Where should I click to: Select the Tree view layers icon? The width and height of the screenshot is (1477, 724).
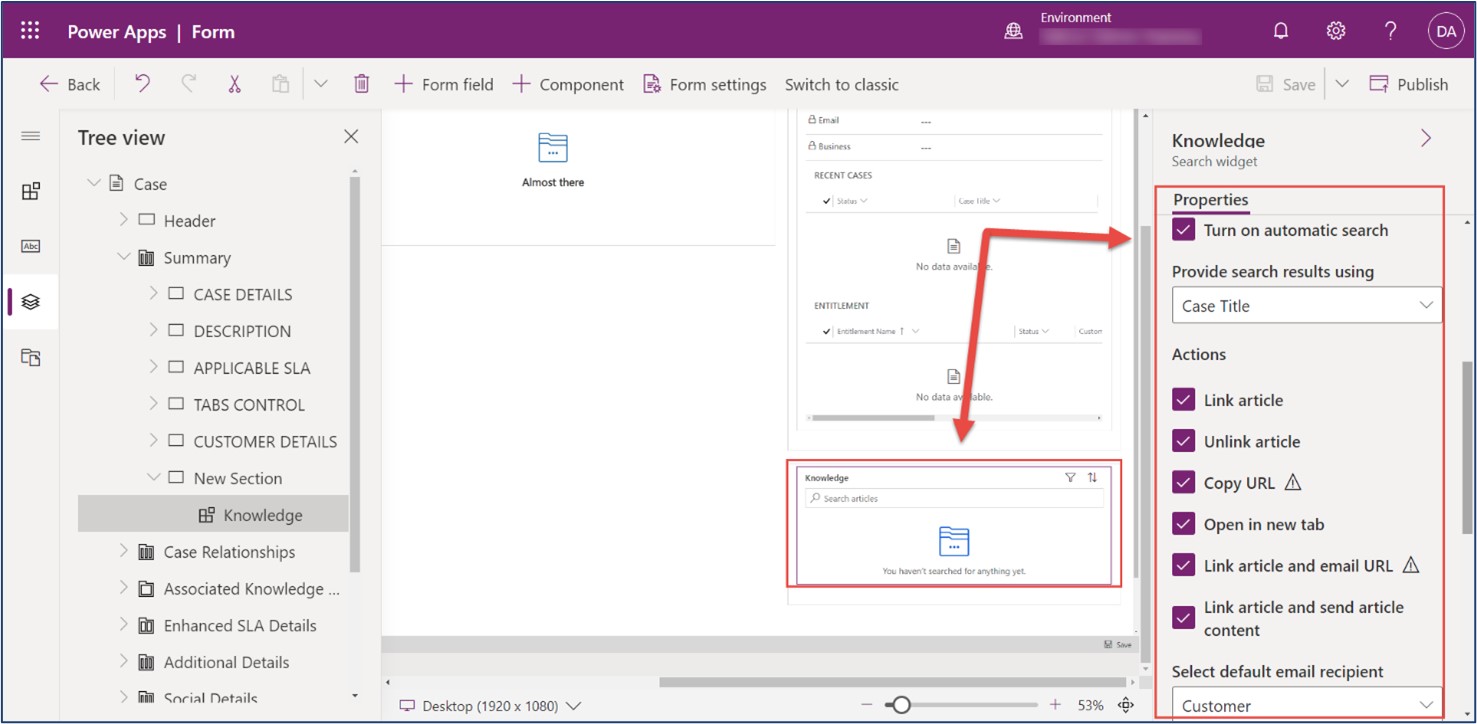(31, 301)
